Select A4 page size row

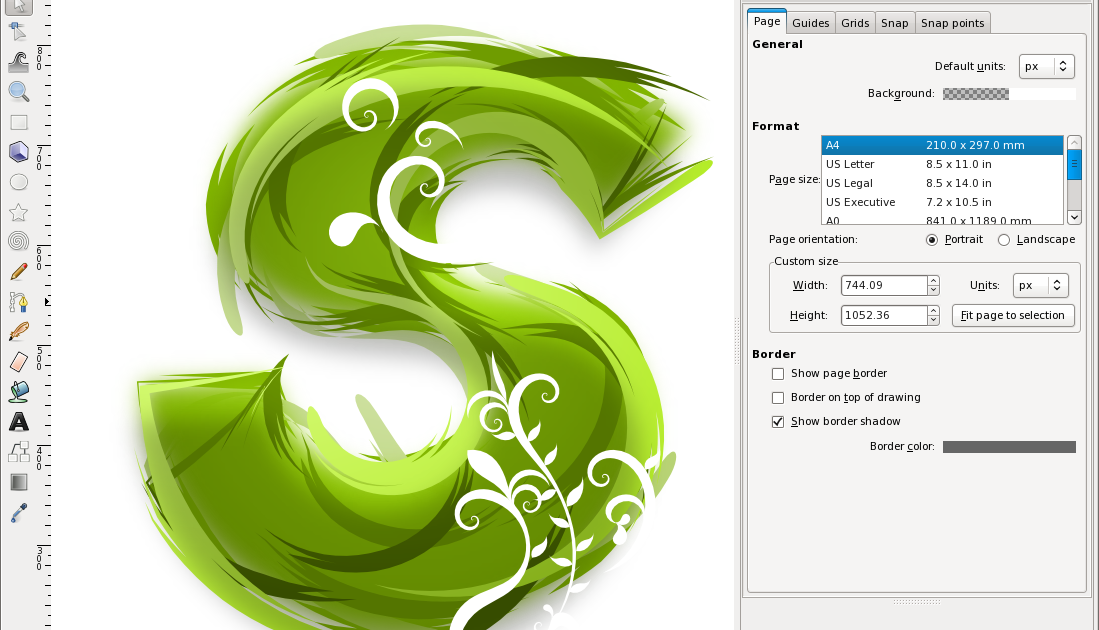coord(942,145)
